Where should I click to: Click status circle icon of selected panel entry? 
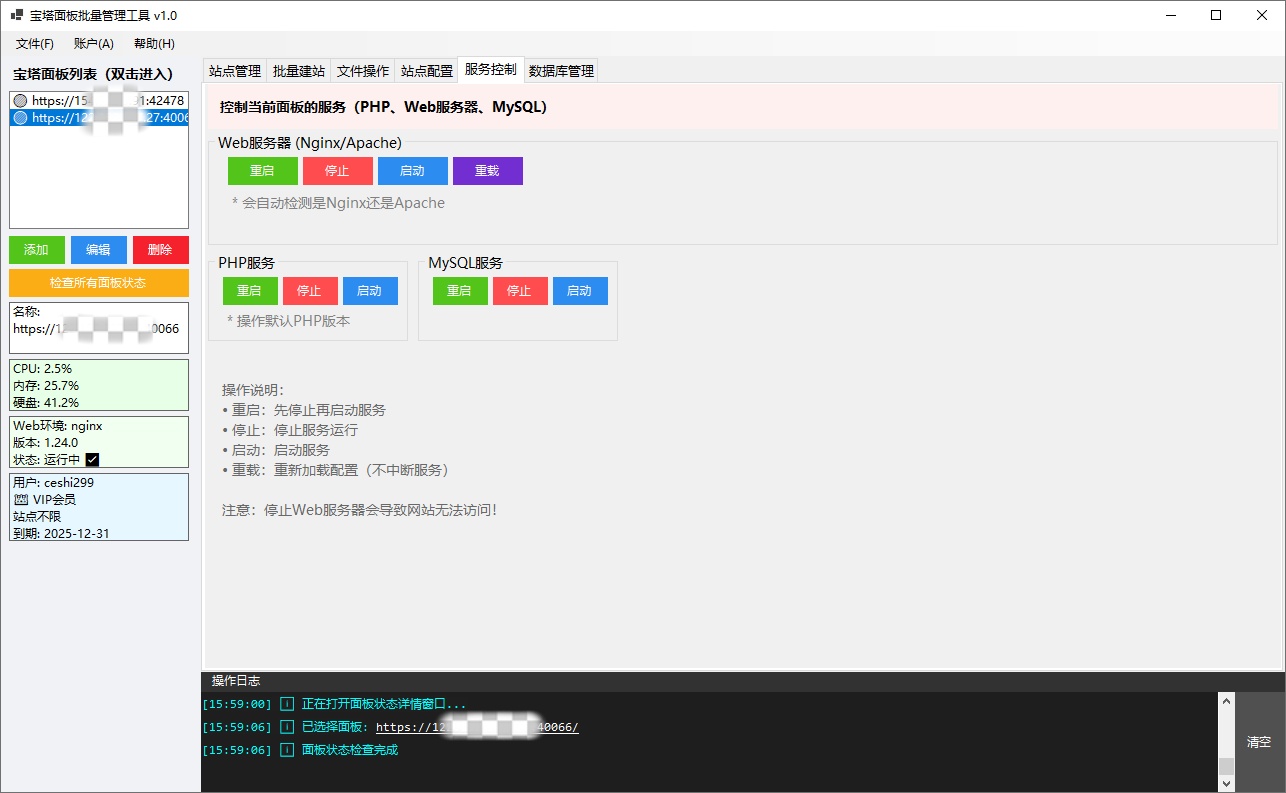pyautogui.click(x=20, y=118)
